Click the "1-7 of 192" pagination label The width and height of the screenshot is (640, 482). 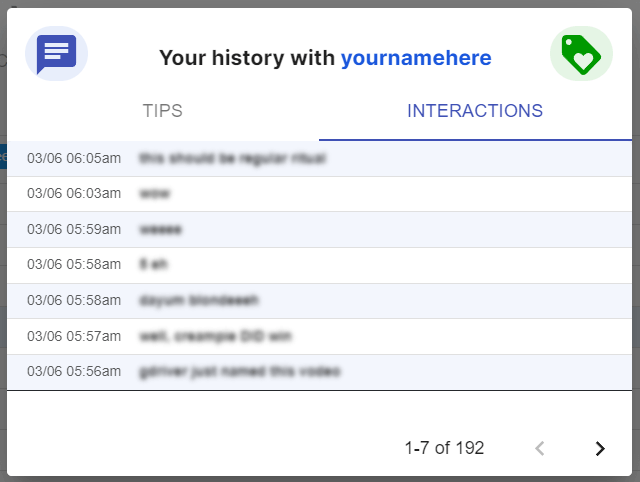click(444, 448)
